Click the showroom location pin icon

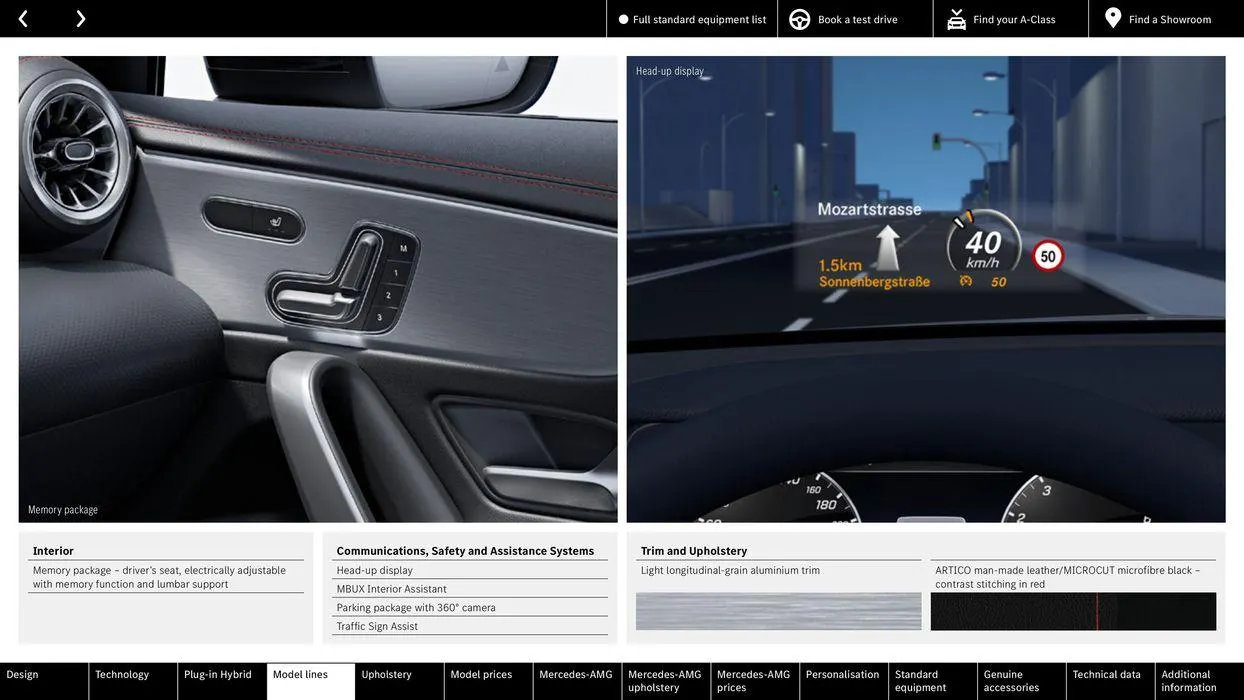point(1113,18)
